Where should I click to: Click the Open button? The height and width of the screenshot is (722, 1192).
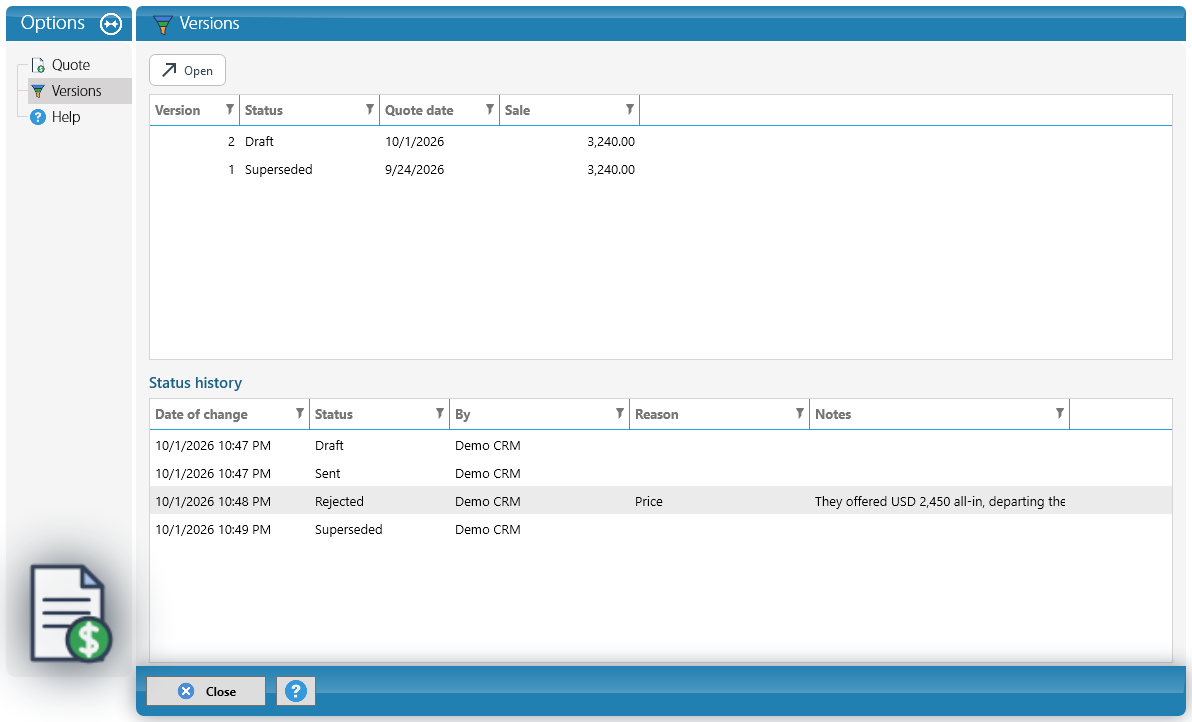pyautogui.click(x=187, y=70)
